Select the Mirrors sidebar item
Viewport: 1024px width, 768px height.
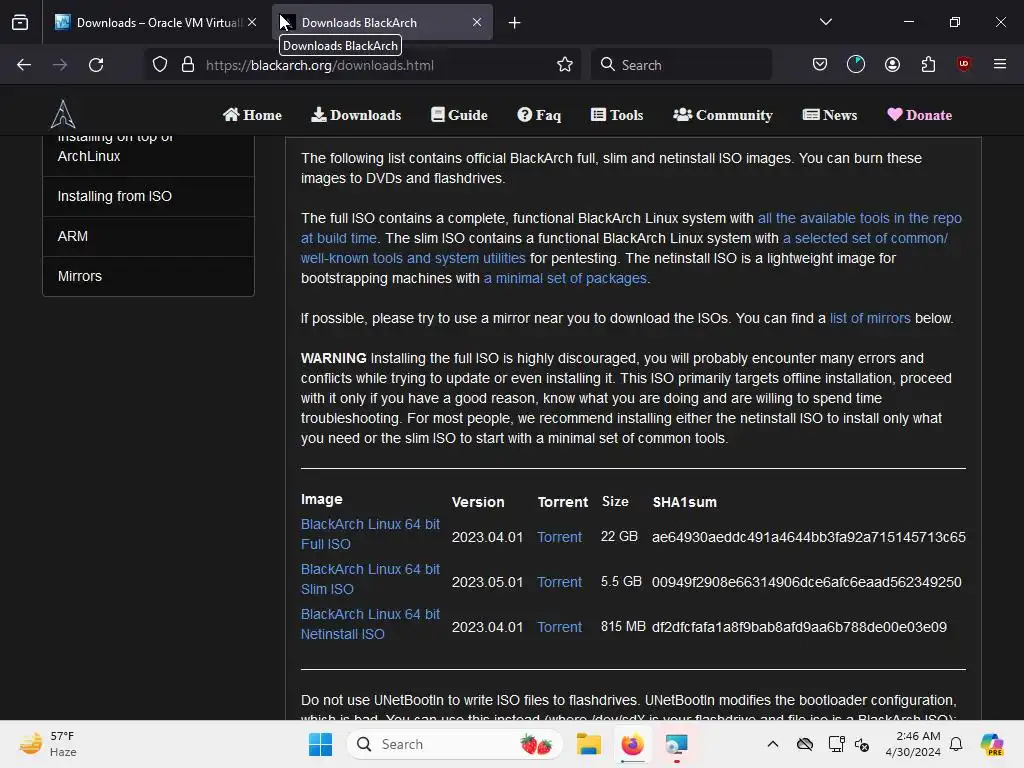pos(148,276)
